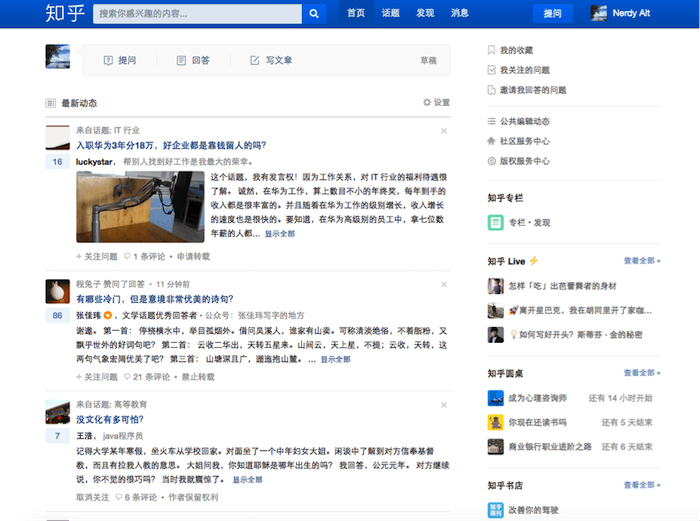Click the vote count 86 button
The height and width of the screenshot is (521, 700).
coord(58,315)
